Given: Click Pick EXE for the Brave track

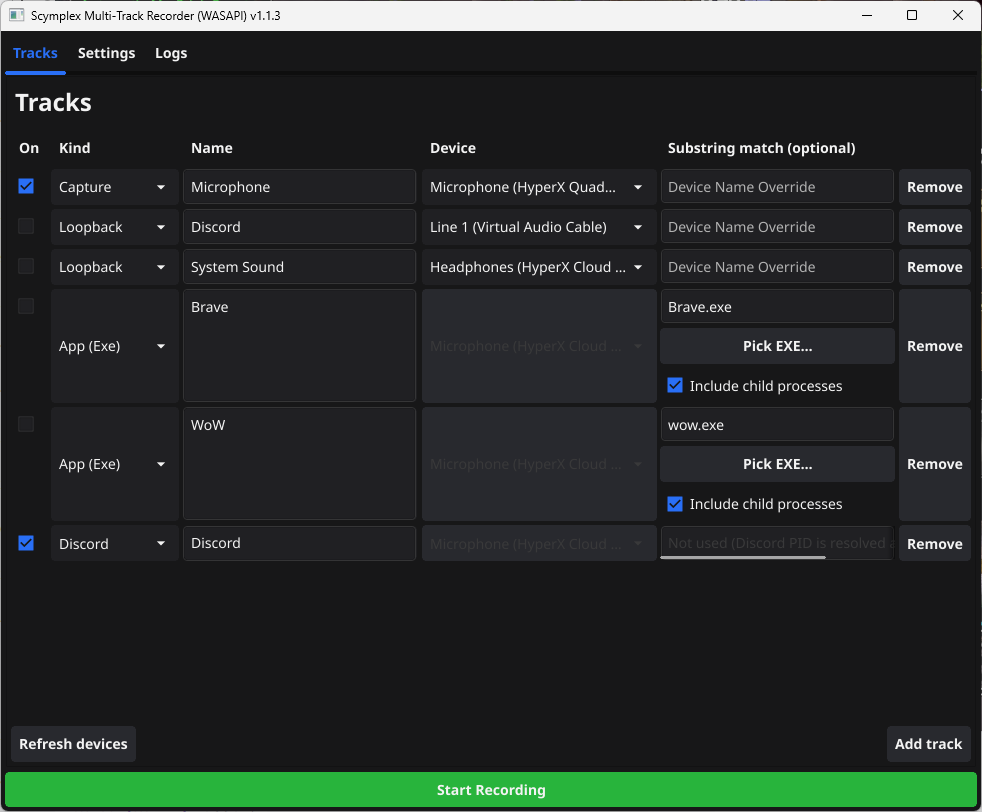Looking at the screenshot, I should coord(777,346).
